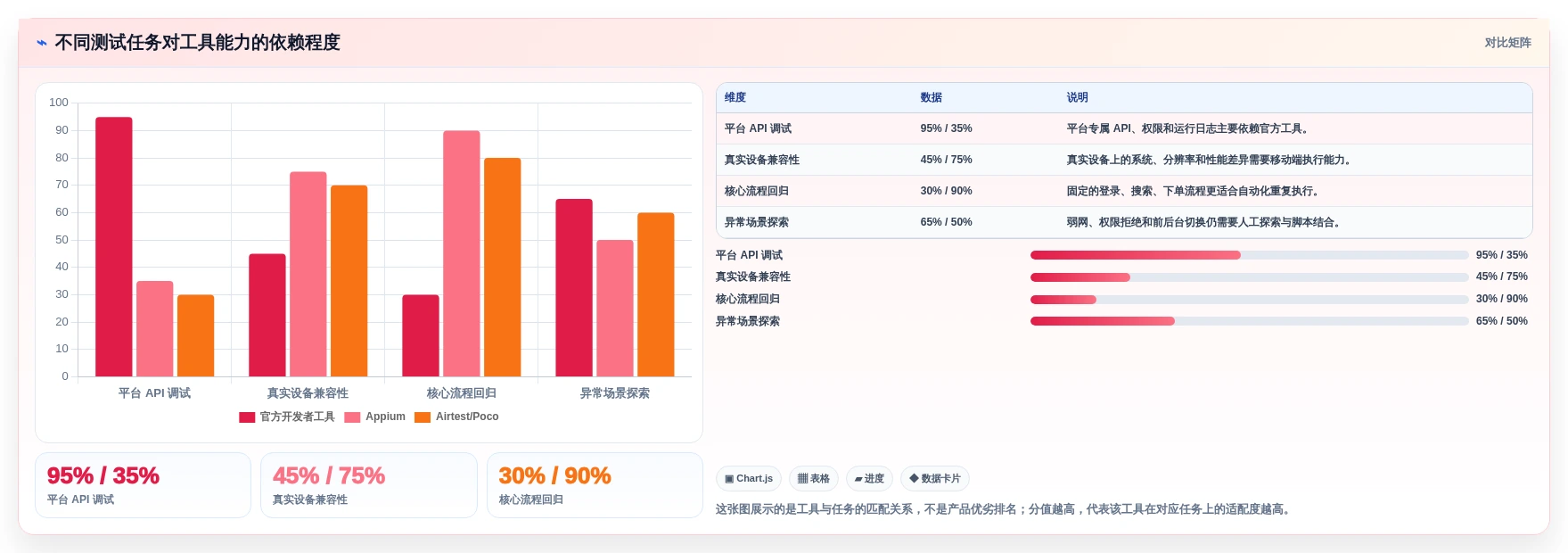Click the 真实设备兼容性 progress bar

(1249, 277)
